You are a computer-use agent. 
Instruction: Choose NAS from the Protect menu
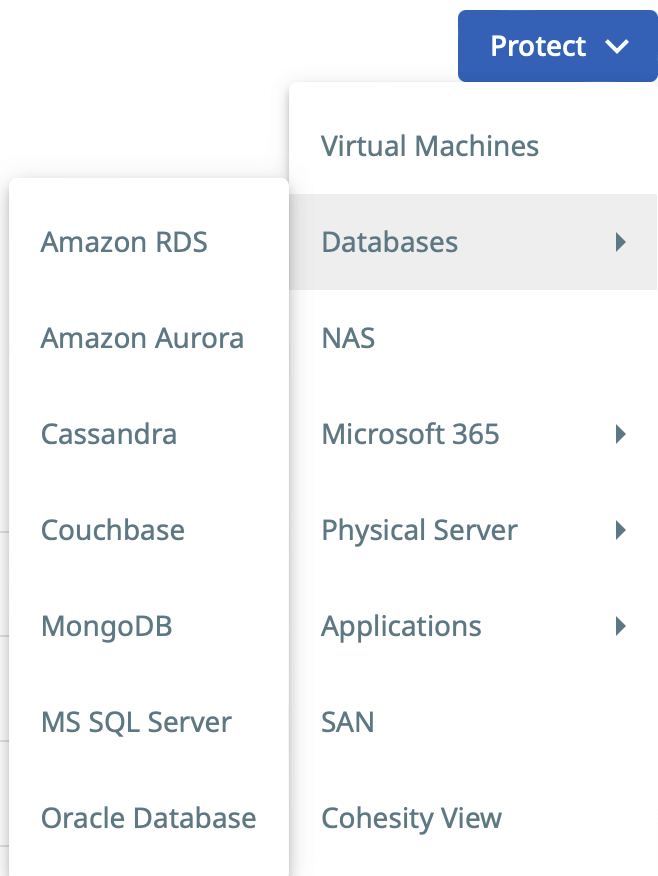[348, 338]
